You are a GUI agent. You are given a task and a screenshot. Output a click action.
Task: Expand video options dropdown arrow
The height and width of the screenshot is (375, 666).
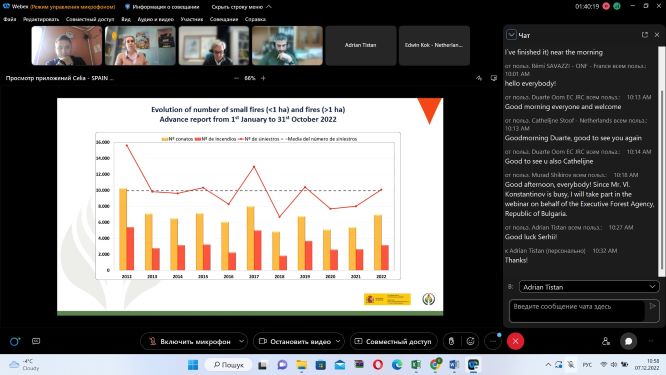[339, 341]
